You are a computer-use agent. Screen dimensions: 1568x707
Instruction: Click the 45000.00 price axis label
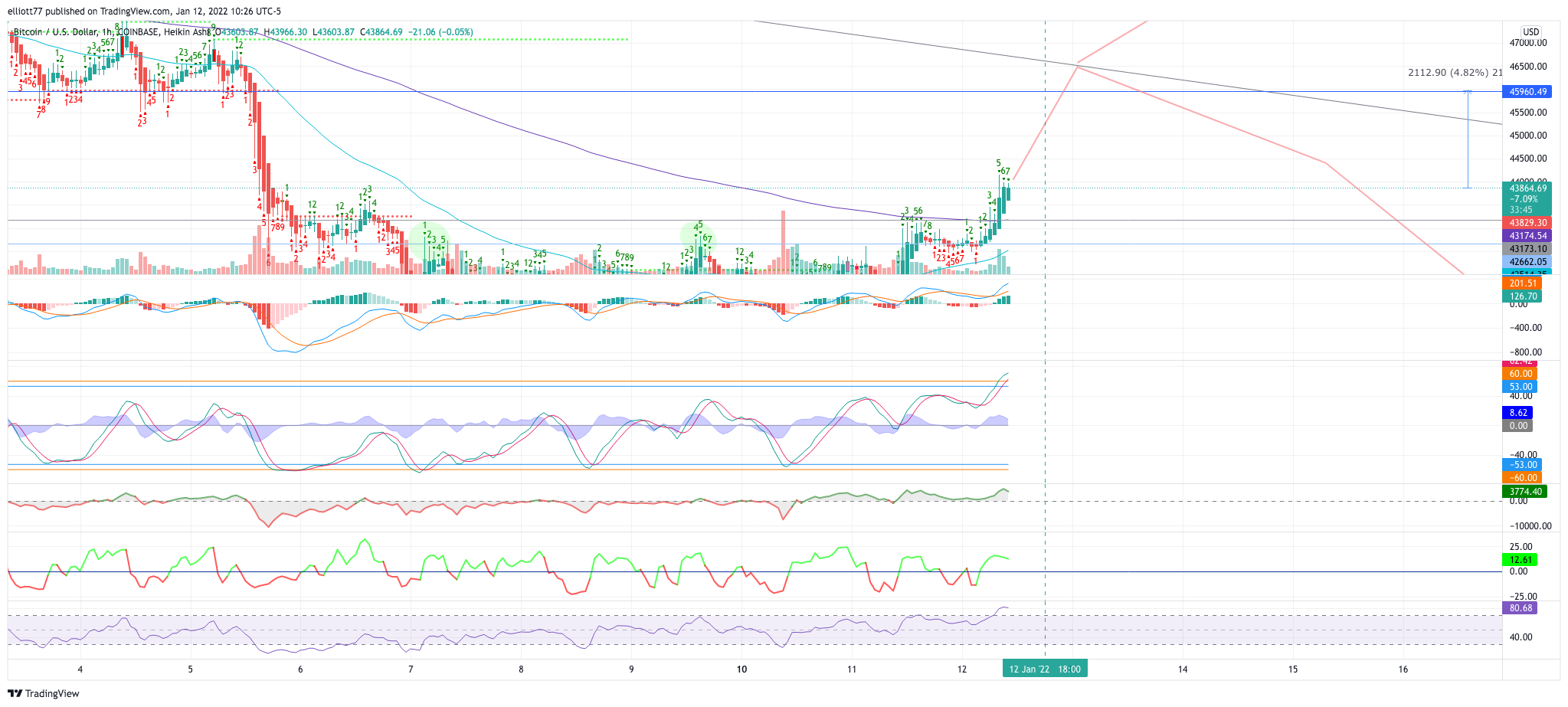tap(1527, 136)
